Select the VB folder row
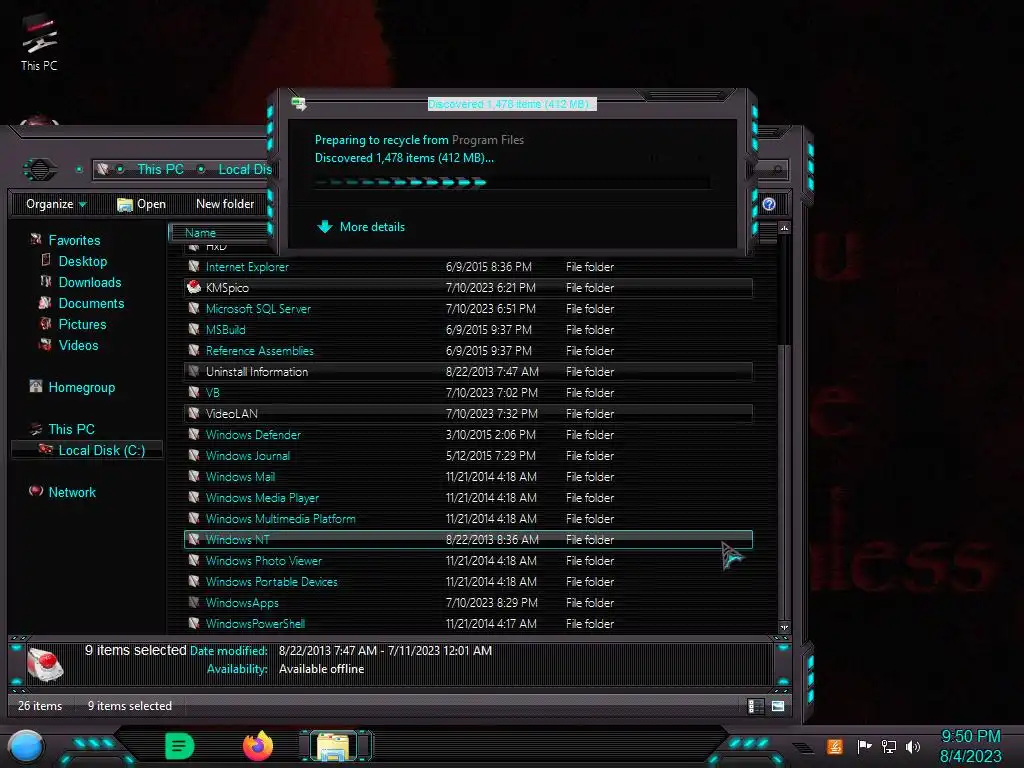Viewport: 1024px width, 768px height. coord(469,392)
